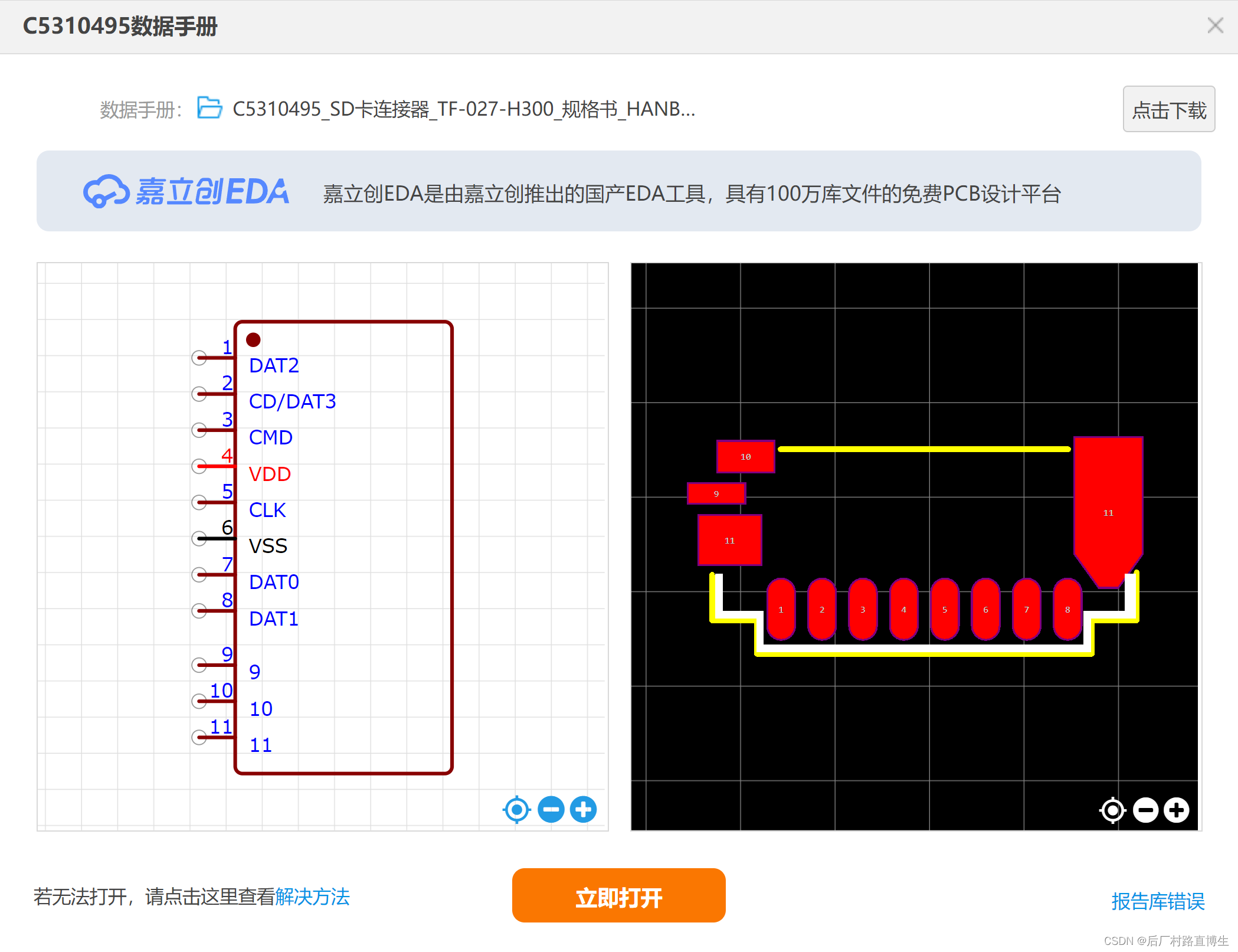The image size is (1238, 952).
Task: Click the large right-side pad 11
Action: (x=1108, y=512)
